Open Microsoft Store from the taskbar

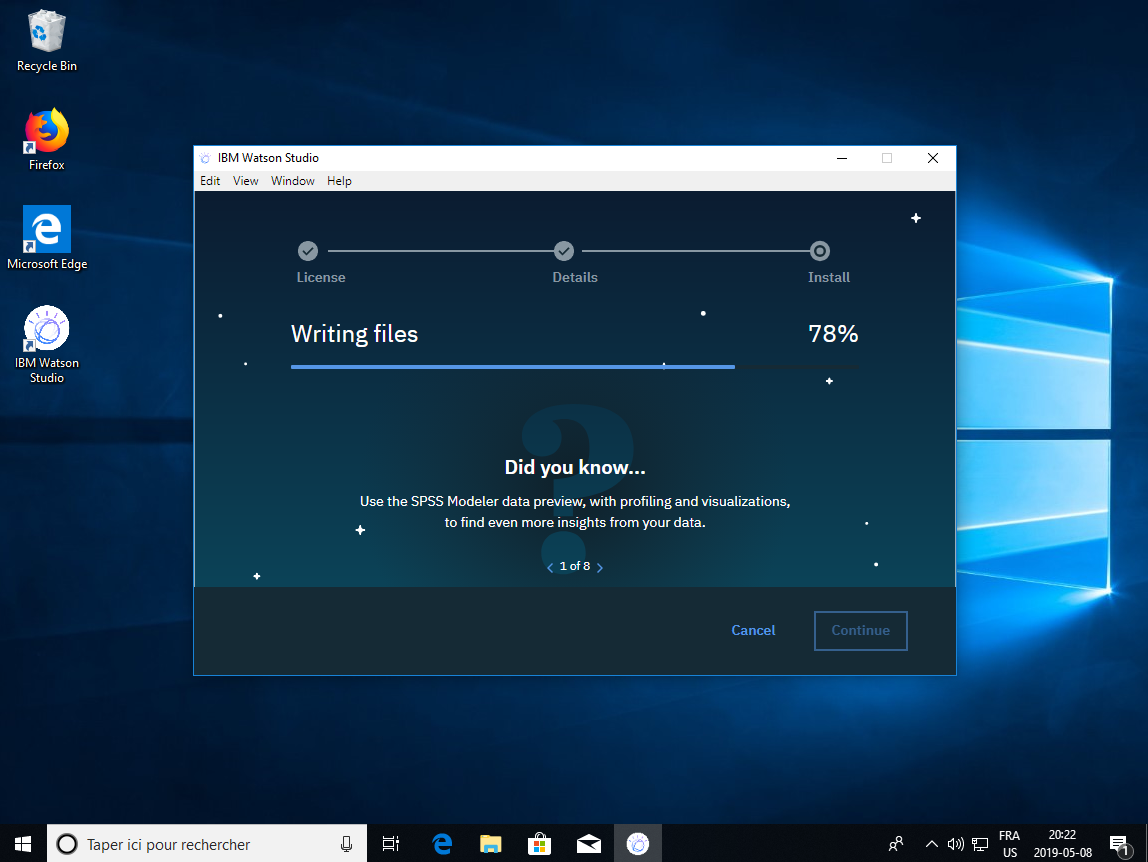tap(539, 844)
